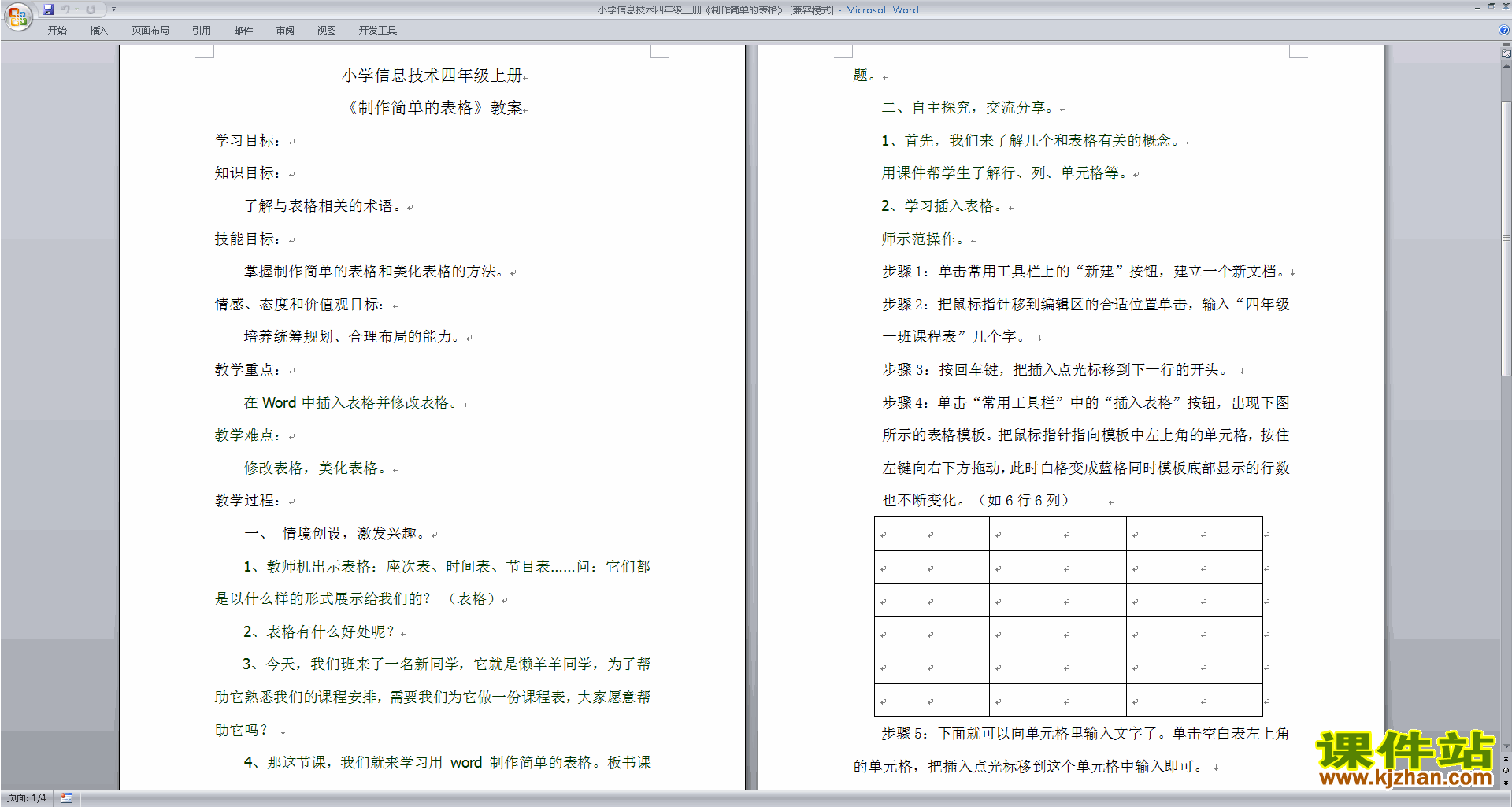1512x807 pixels.
Task: Open the 开发工具 ribbon tab
Action: (x=377, y=30)
